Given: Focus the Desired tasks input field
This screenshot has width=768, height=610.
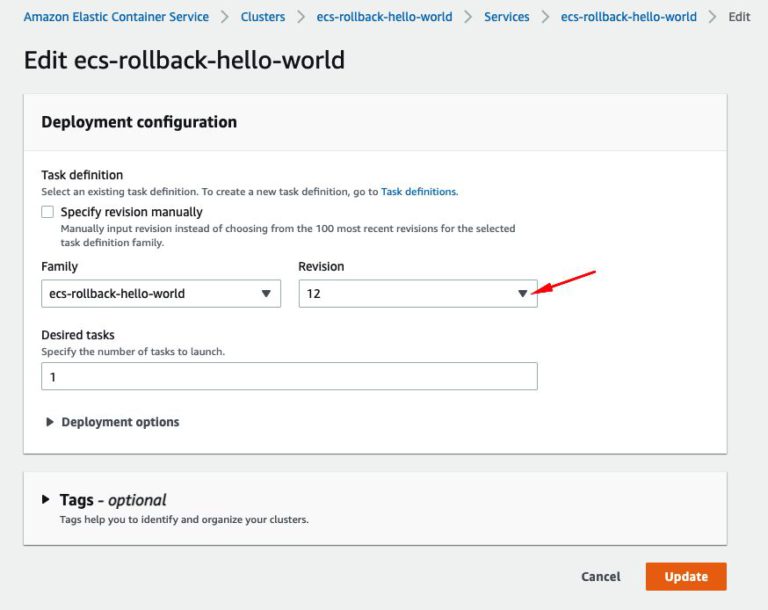Looking at the screenshot, I should tap(289, 376).
